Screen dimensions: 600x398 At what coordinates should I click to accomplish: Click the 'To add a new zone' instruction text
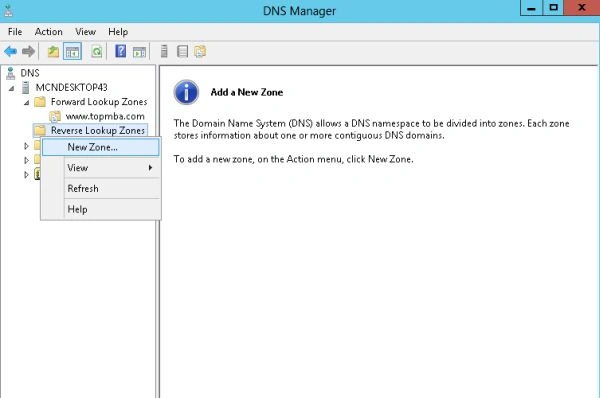click(x=293, y=159)
